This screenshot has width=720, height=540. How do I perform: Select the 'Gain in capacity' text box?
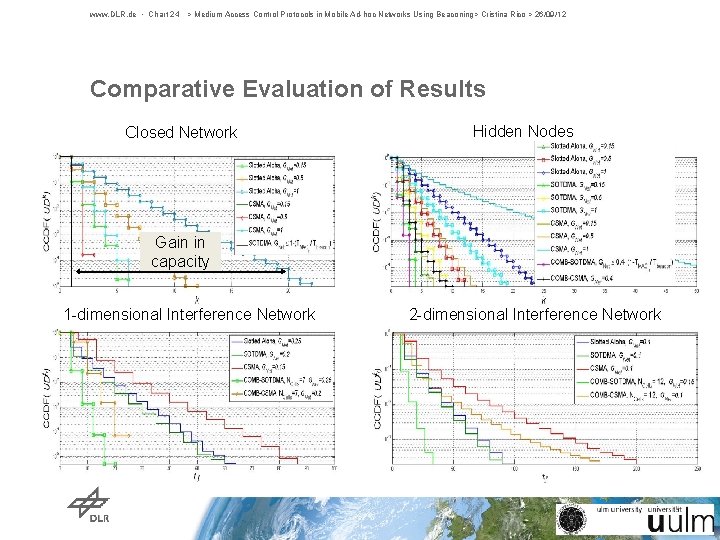pos(180,251)
